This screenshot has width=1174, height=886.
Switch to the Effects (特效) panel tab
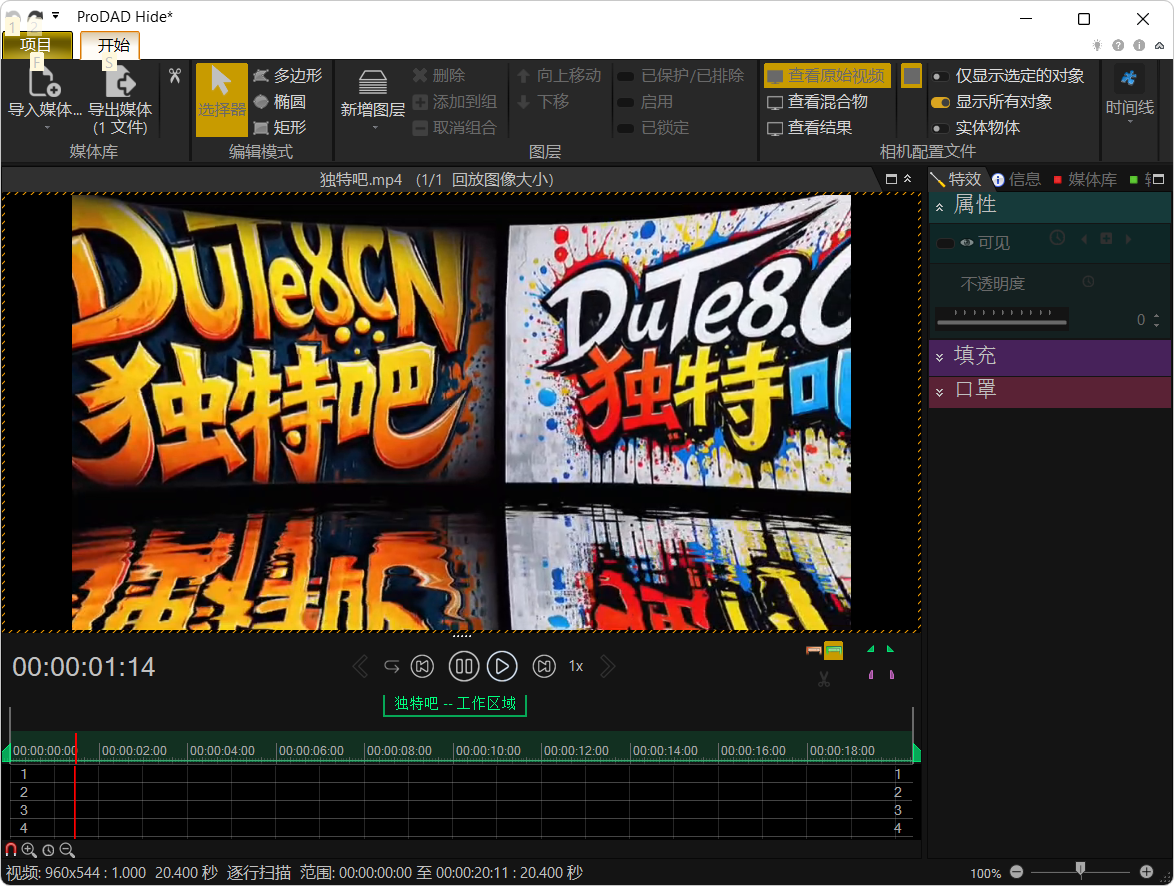tap(957, 180)
